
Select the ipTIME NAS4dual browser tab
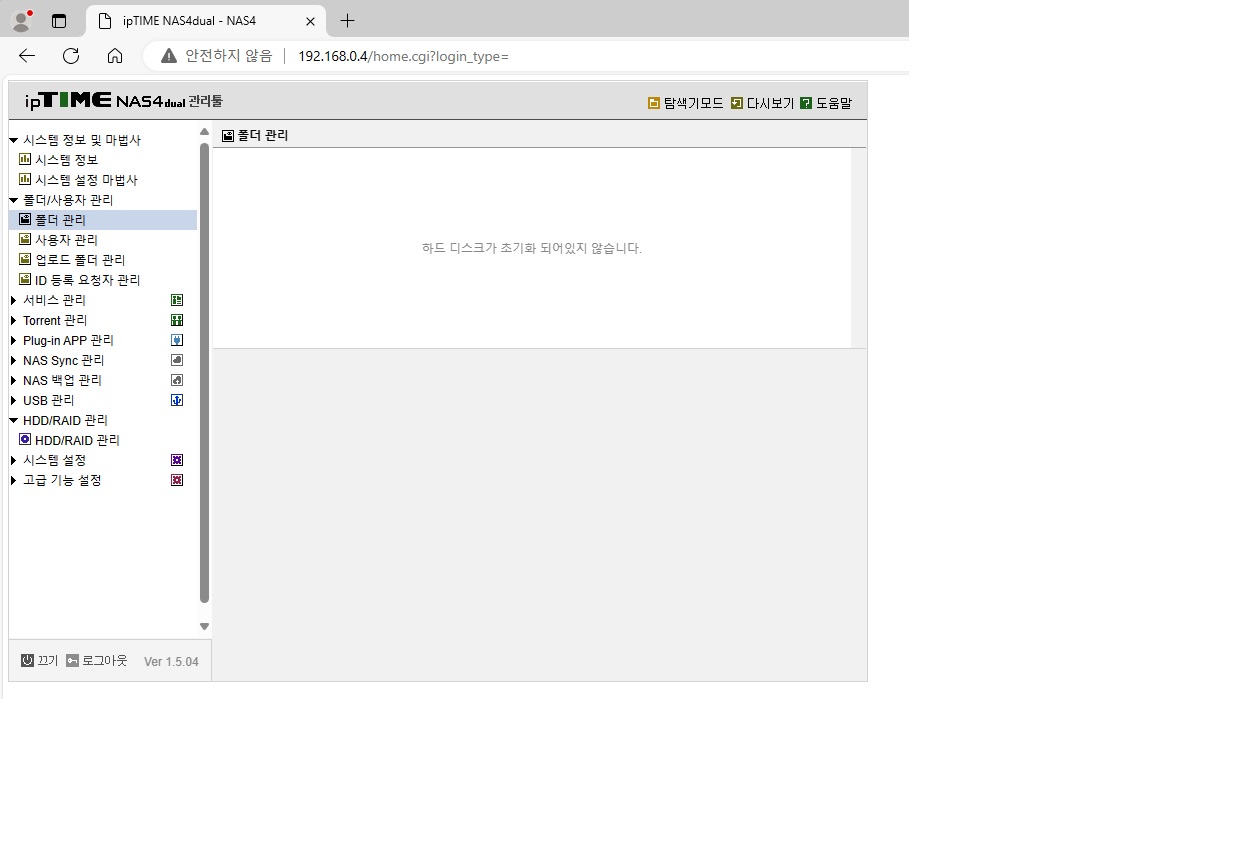(x=205, y=21)
